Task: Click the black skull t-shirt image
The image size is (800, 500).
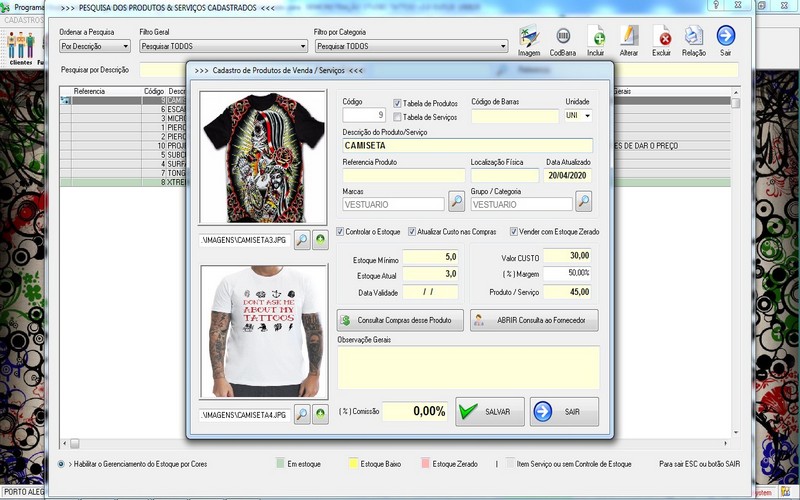Action: 263,157
